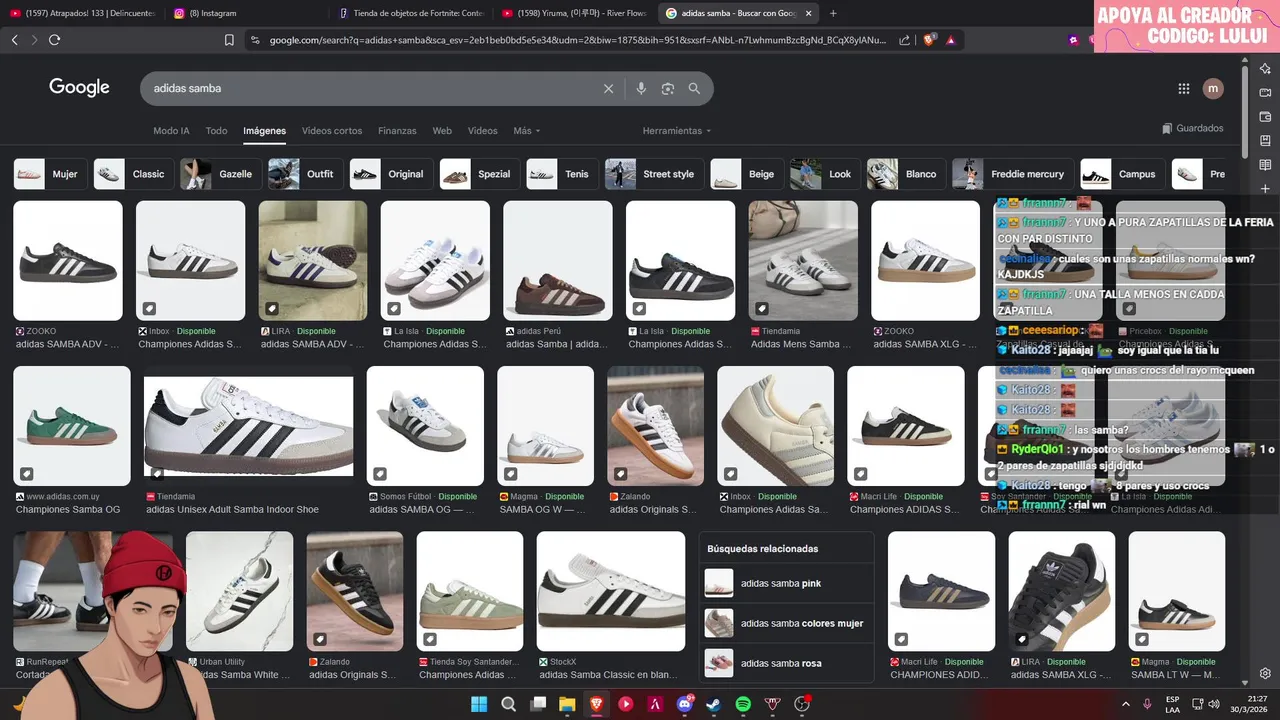Bookmark this page from the address bar
This screenshot has width=1280, height=720.
click(x=229, y=40)
